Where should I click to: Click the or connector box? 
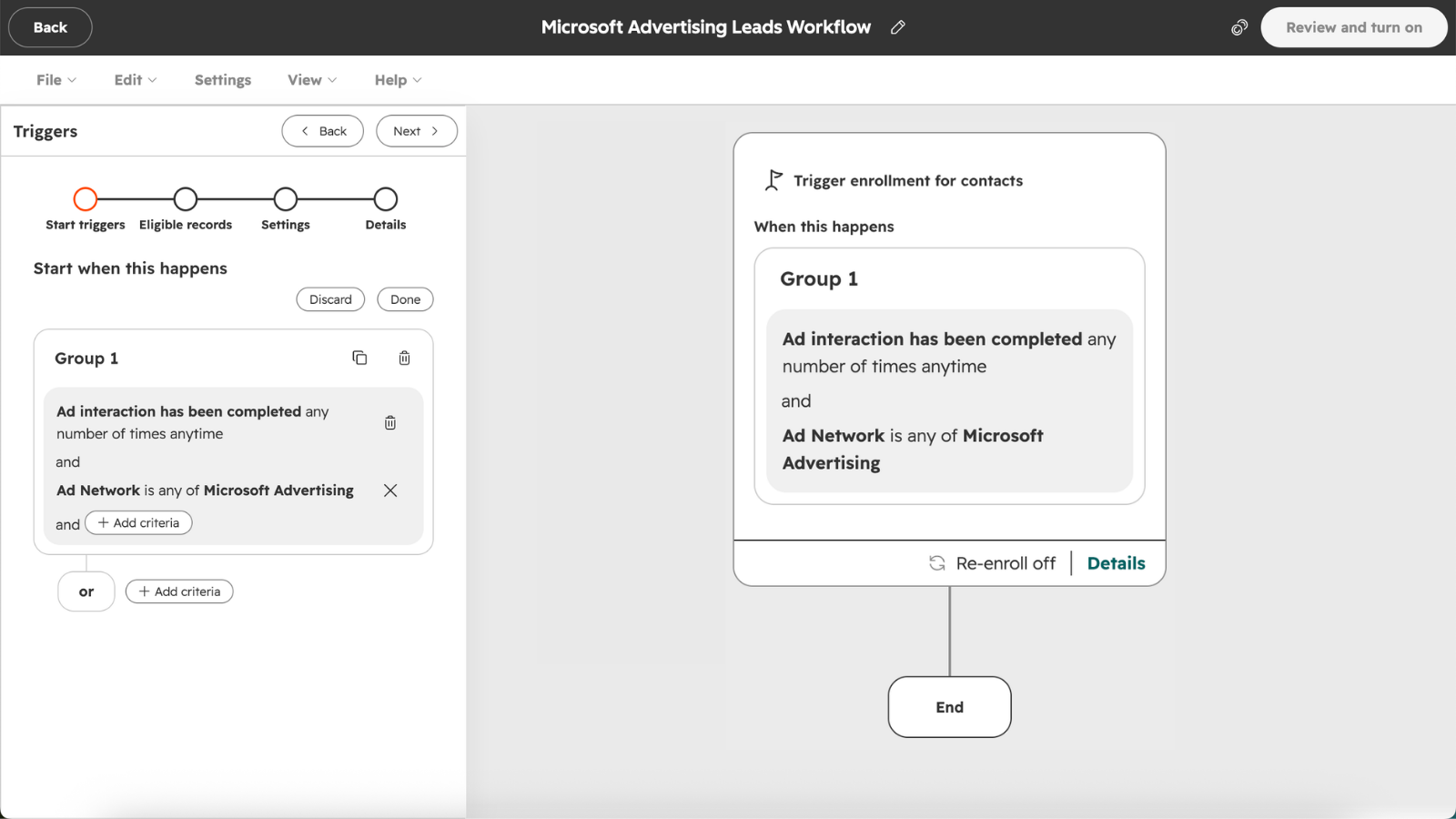click(x=86, y=591)
